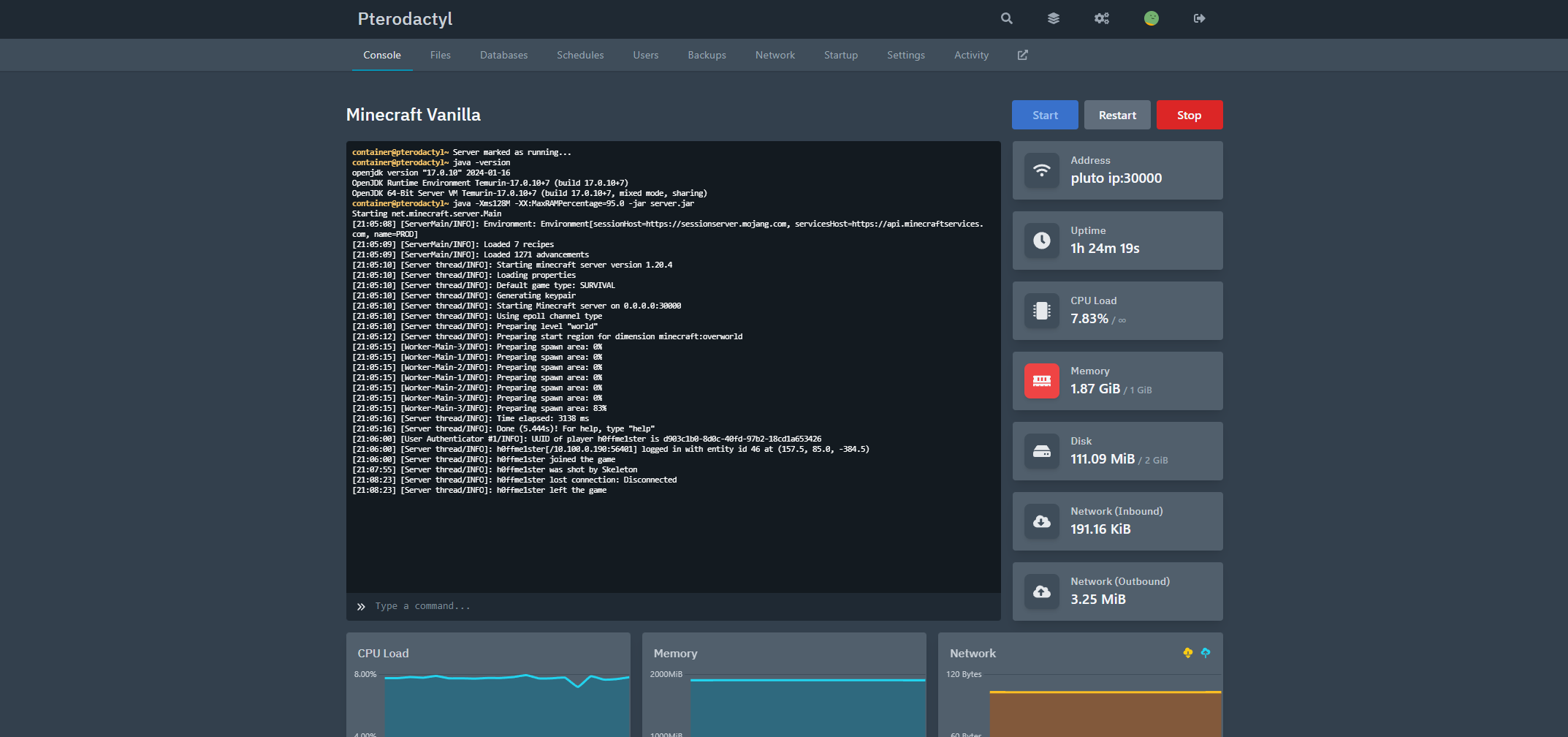Click the Network Outbound upload cloud icon
This screenshot has width=1568, height=737.
1041,591
